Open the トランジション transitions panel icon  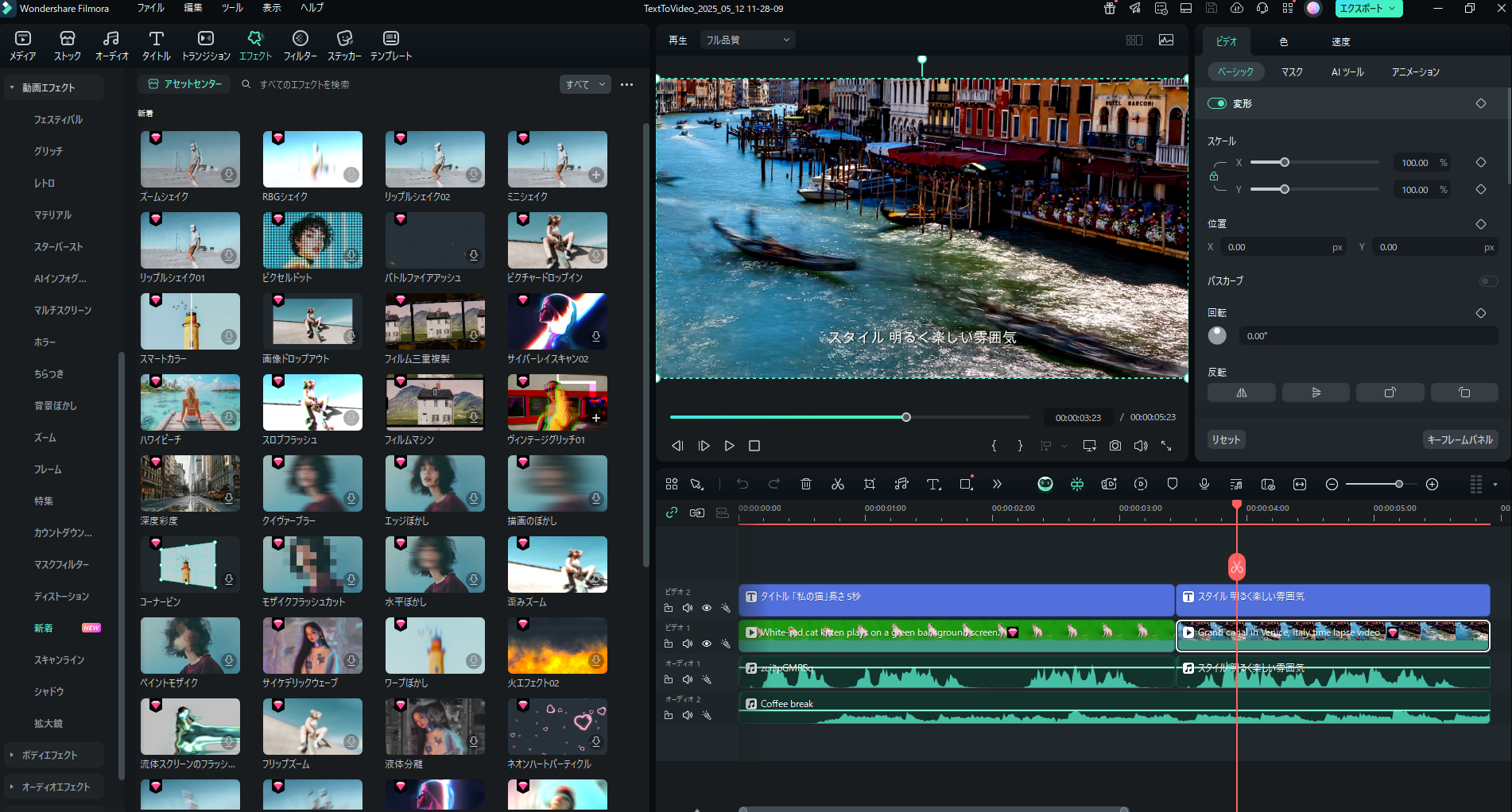[206, 45]
